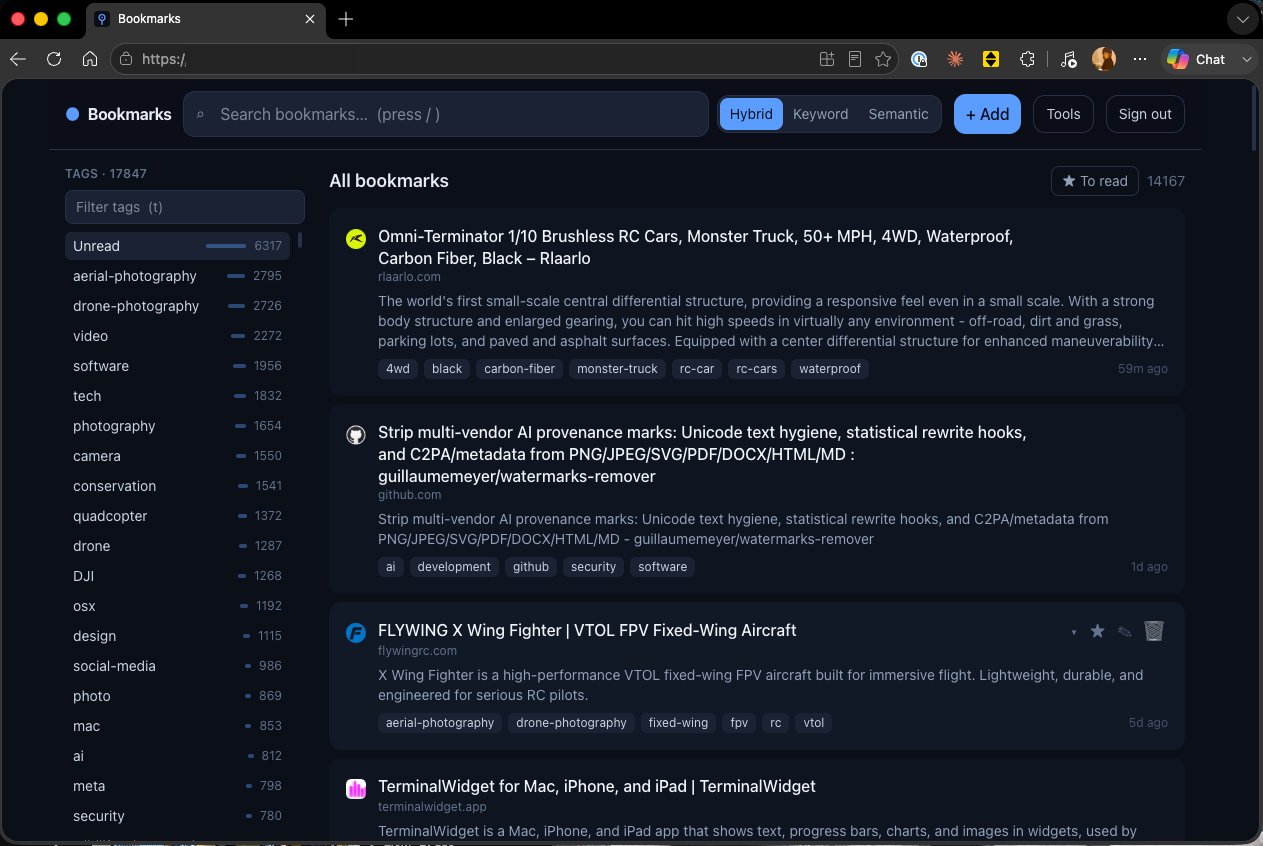This screenshot has width=1263, height=846.
Task: Click the tag list scrollbar thumb
Action: tap(300, 240)
